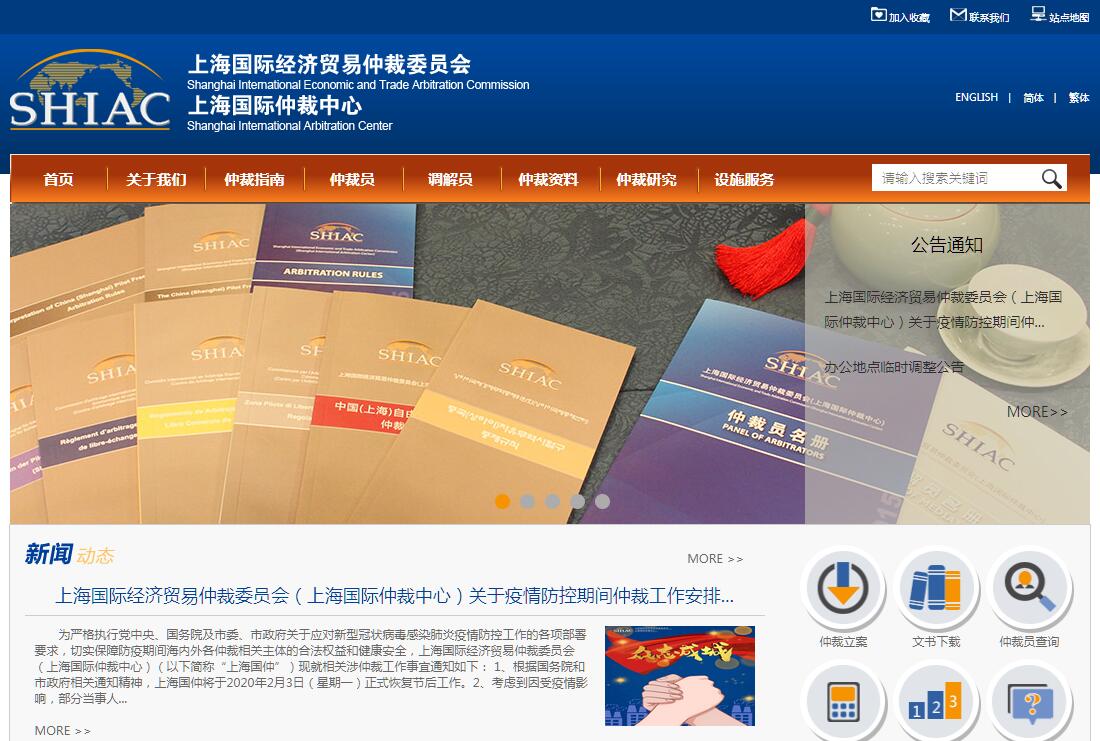Open the 文书下载 books icon
This screenshot has height=741, width=1100.
pyautogui.click(x=935, y=589)
